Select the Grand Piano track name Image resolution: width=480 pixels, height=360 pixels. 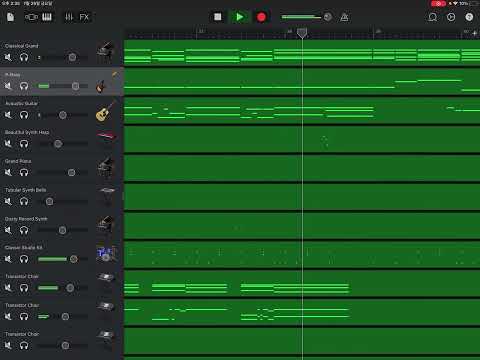pyautogui.click(x=18, y=161)
